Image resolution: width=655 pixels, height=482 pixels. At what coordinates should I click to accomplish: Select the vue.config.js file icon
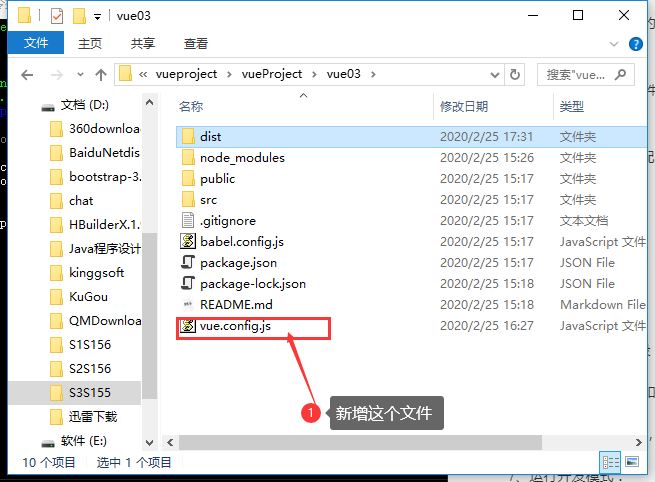tap(188, 325)
